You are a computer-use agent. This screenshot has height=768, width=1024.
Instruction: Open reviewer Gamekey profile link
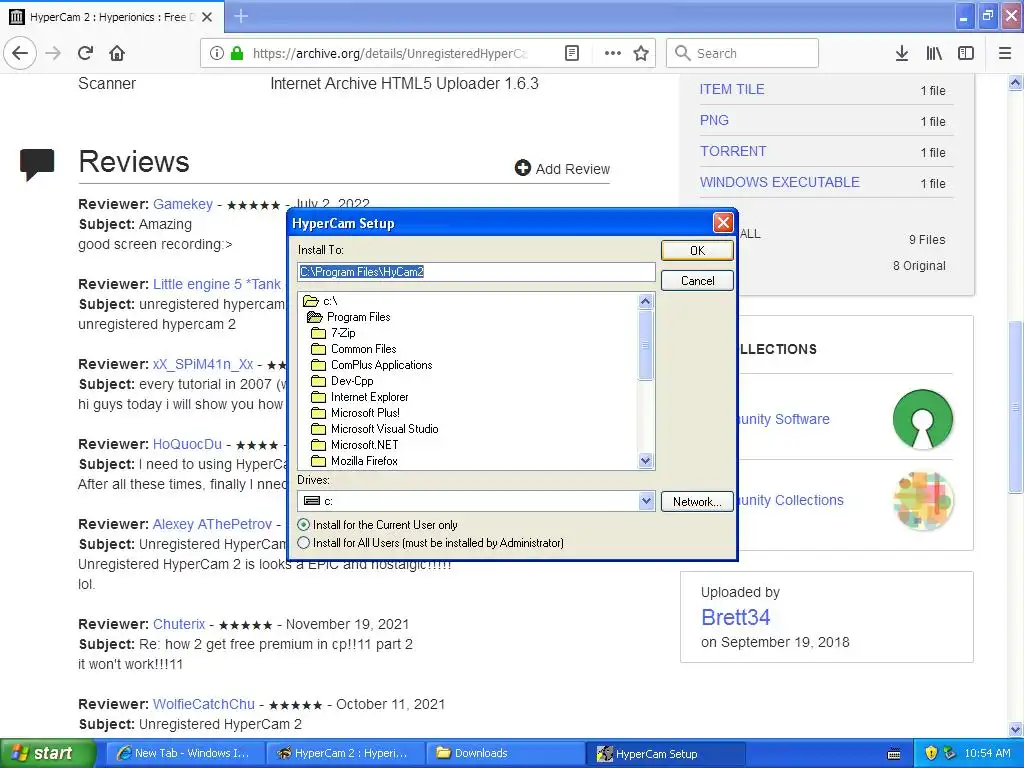tap(183, 204)
